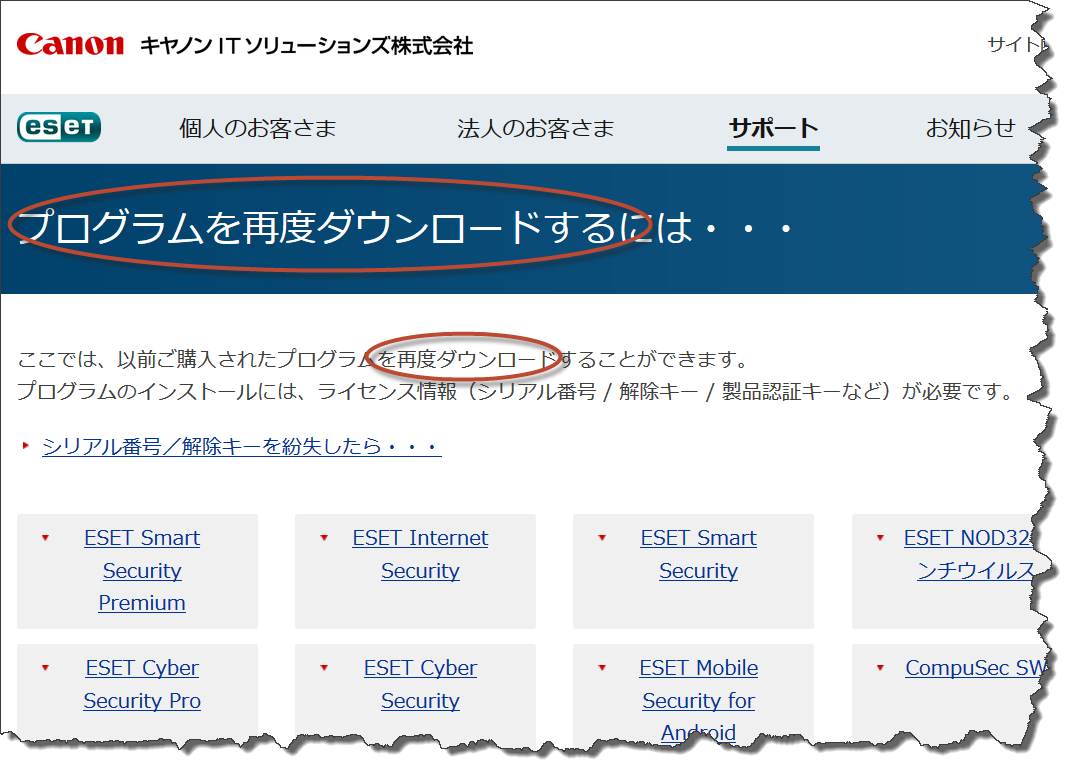Open the 個人のお客さま menu
Screen dimensions: 1074x774
point(258,128)
